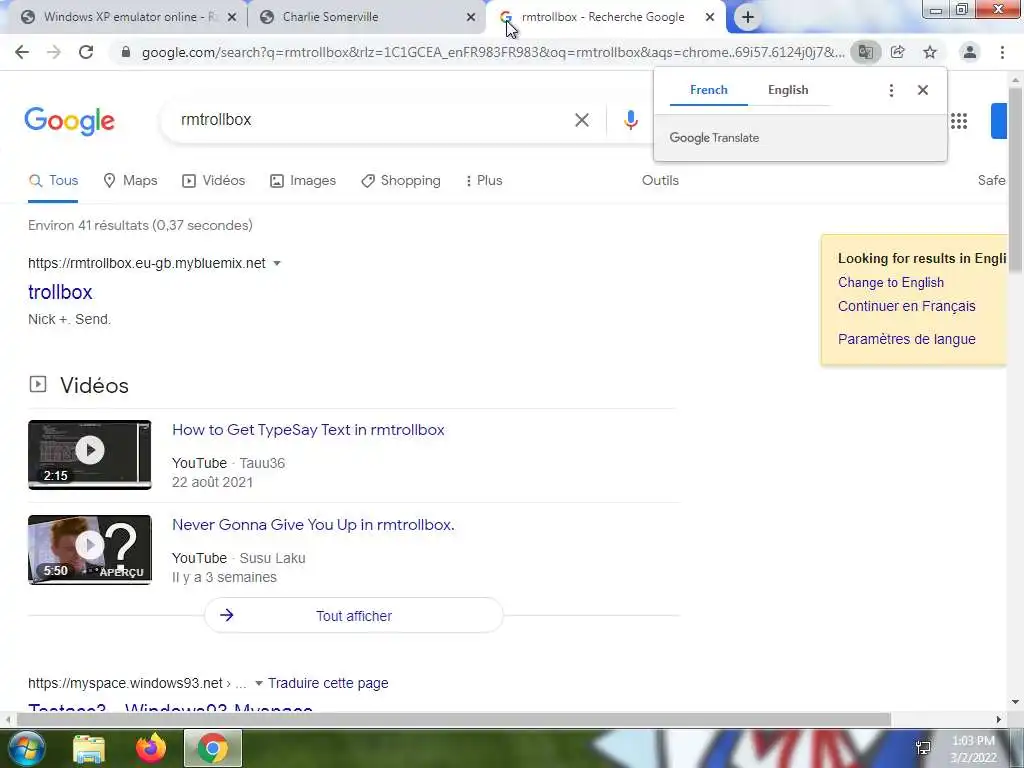Click the forward navigation arrow

54,52
